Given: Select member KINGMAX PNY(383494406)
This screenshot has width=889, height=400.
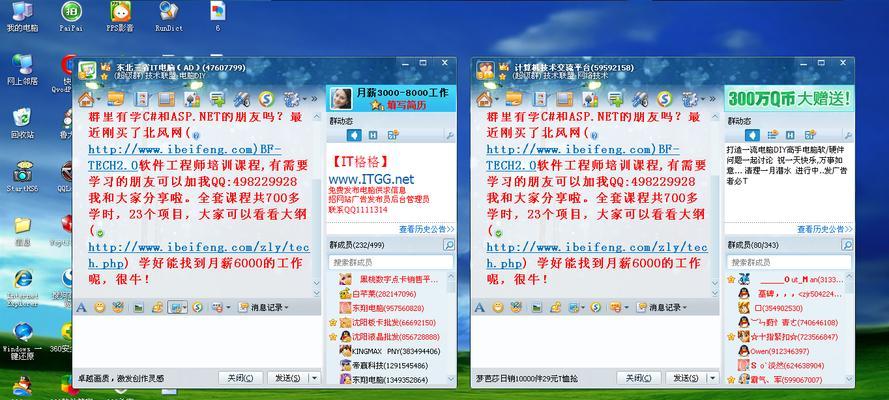Looking at the screenshot, I should point(390,351).
